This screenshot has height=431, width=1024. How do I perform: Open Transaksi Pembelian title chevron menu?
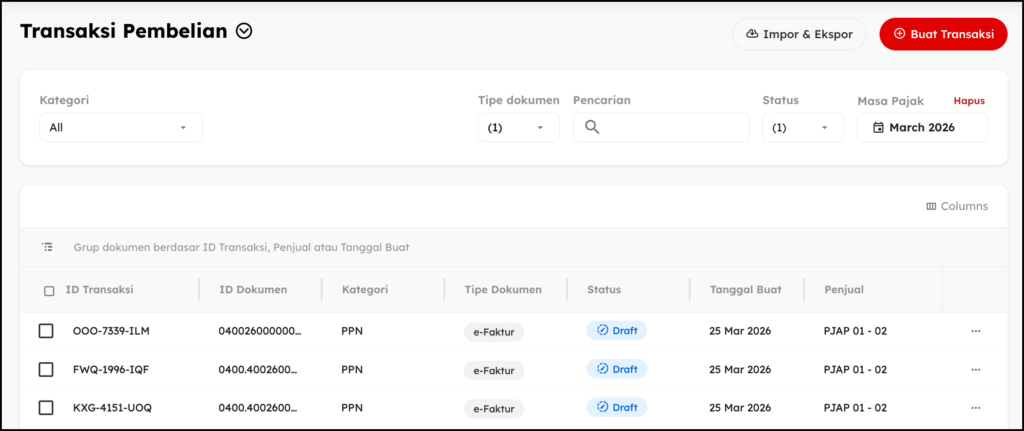pos(244,32)
